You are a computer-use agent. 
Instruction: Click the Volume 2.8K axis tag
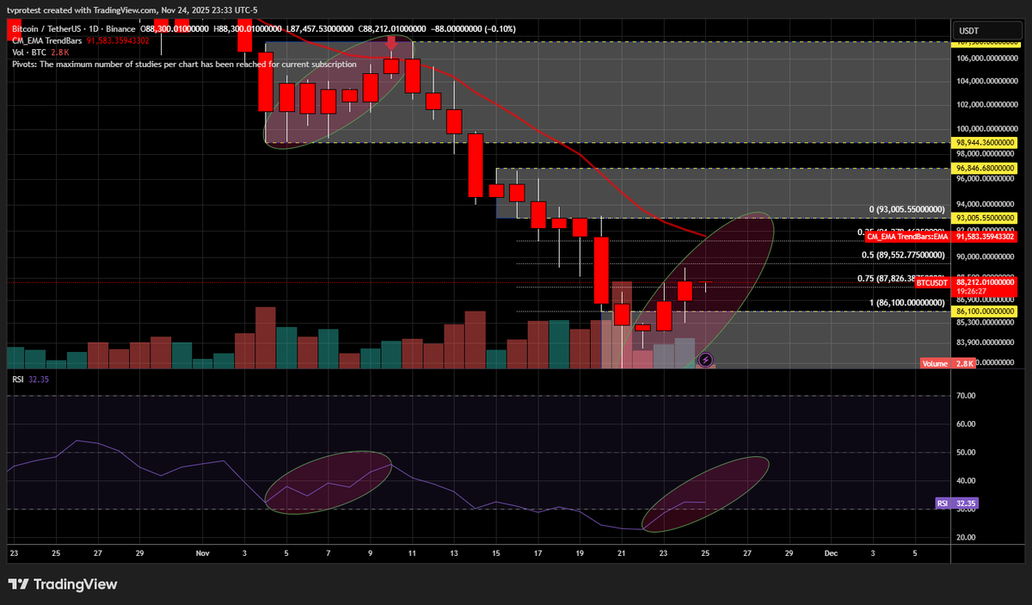(x=935, y=364)
